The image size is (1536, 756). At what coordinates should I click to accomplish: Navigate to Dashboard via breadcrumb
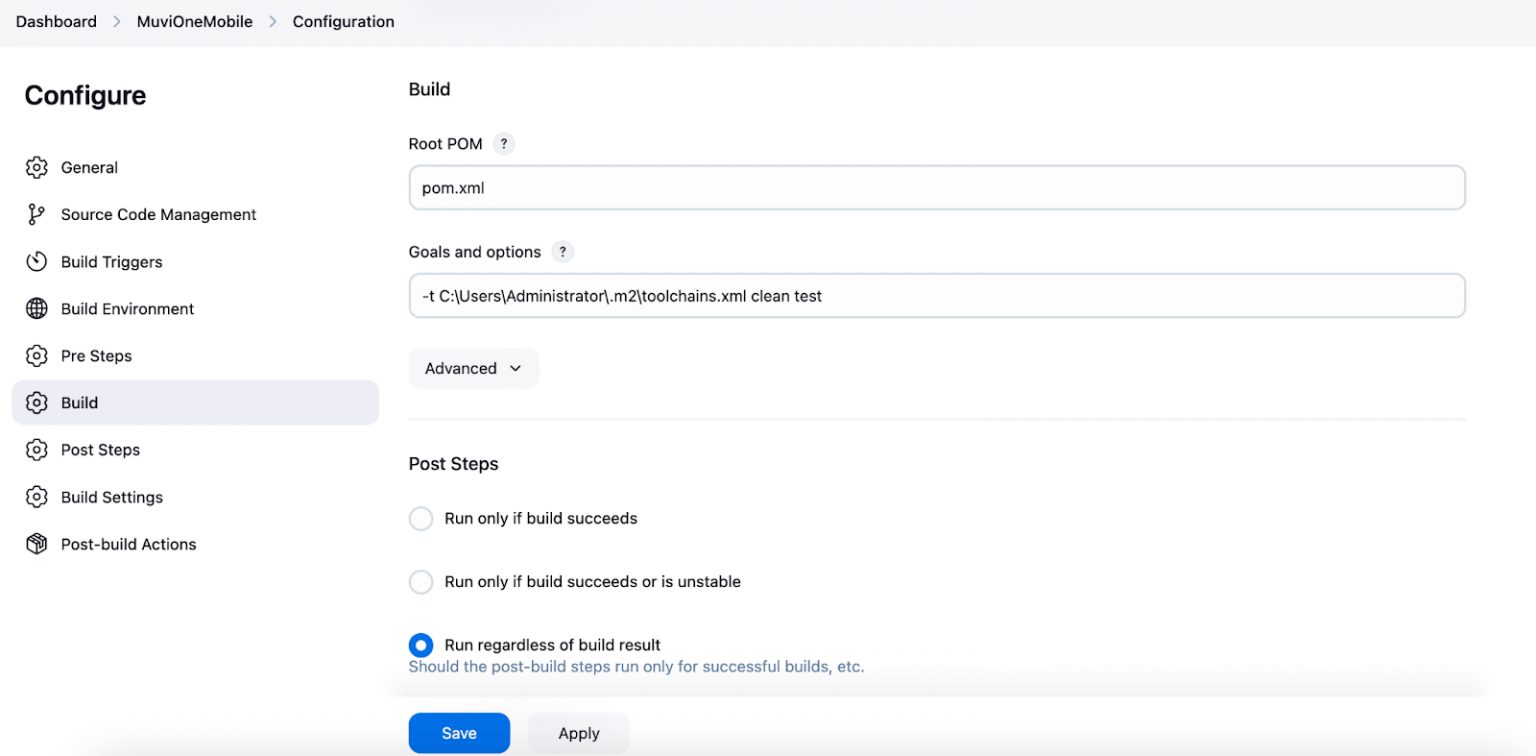[56, 21]
